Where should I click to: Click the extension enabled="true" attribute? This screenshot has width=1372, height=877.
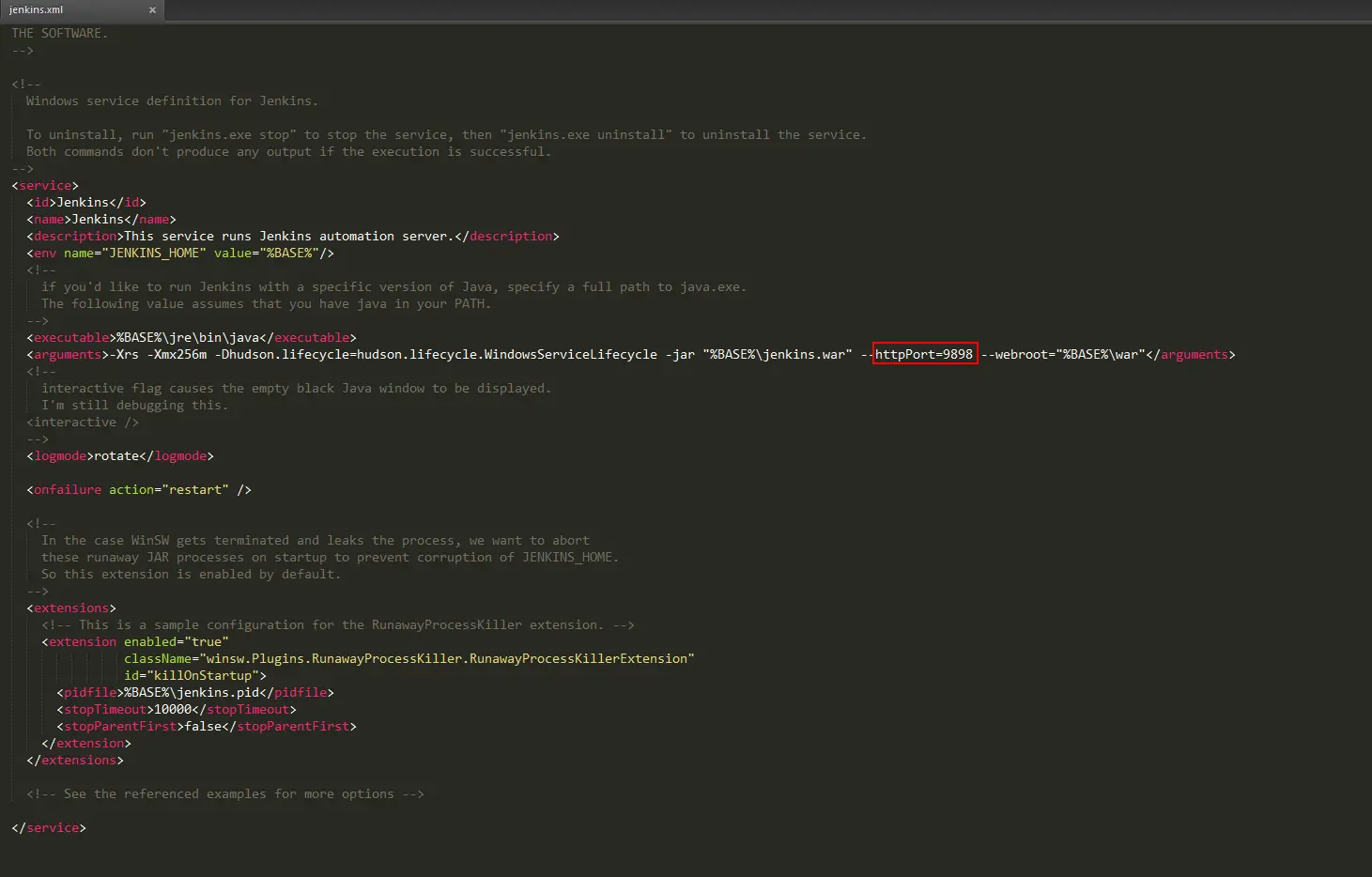pos(177,641)
